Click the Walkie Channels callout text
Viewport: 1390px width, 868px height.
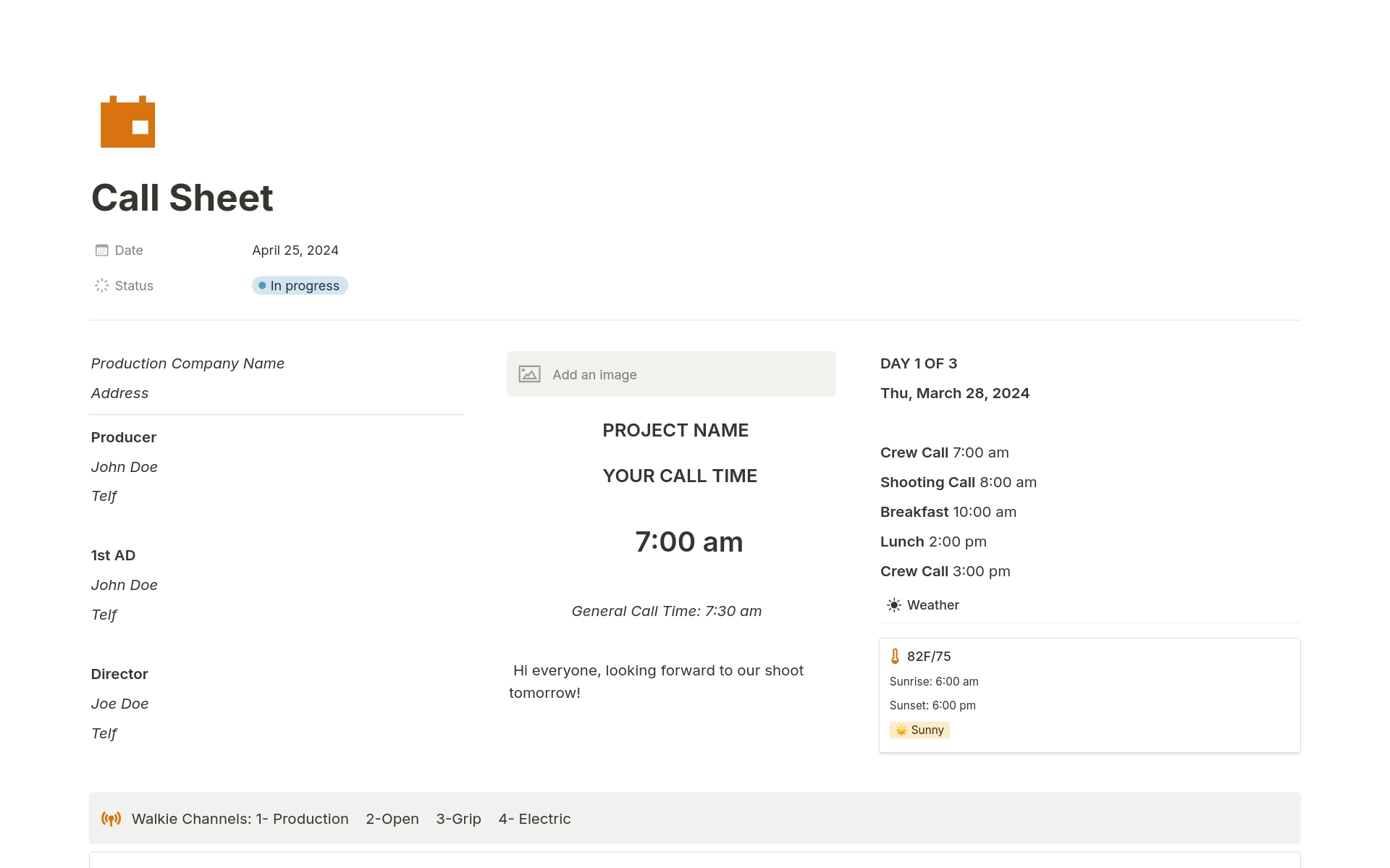coord(351,819)
